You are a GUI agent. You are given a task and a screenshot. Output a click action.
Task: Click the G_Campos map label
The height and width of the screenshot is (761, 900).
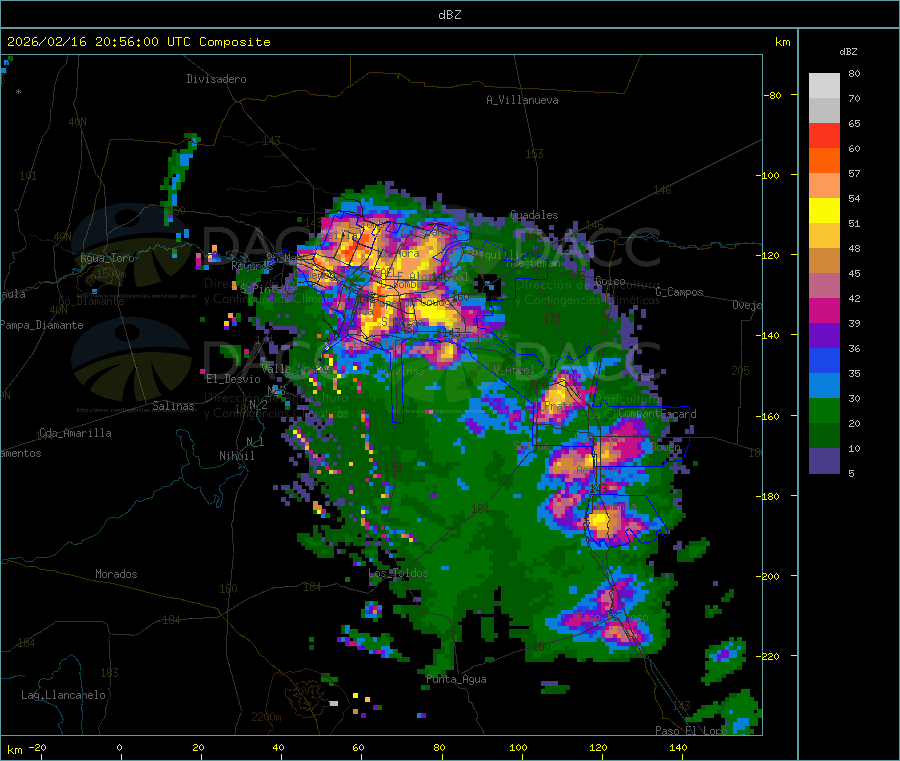(x=679, y=292)
